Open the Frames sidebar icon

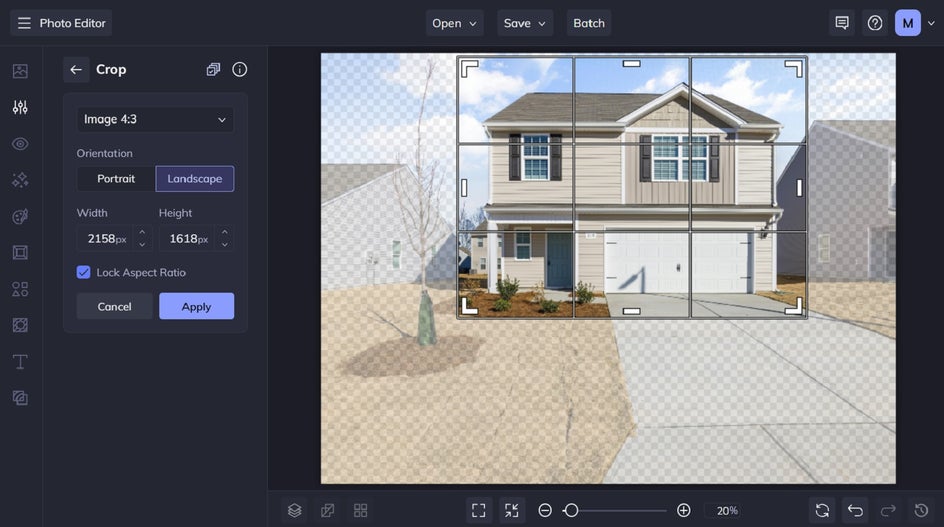(x=20, y=252)
